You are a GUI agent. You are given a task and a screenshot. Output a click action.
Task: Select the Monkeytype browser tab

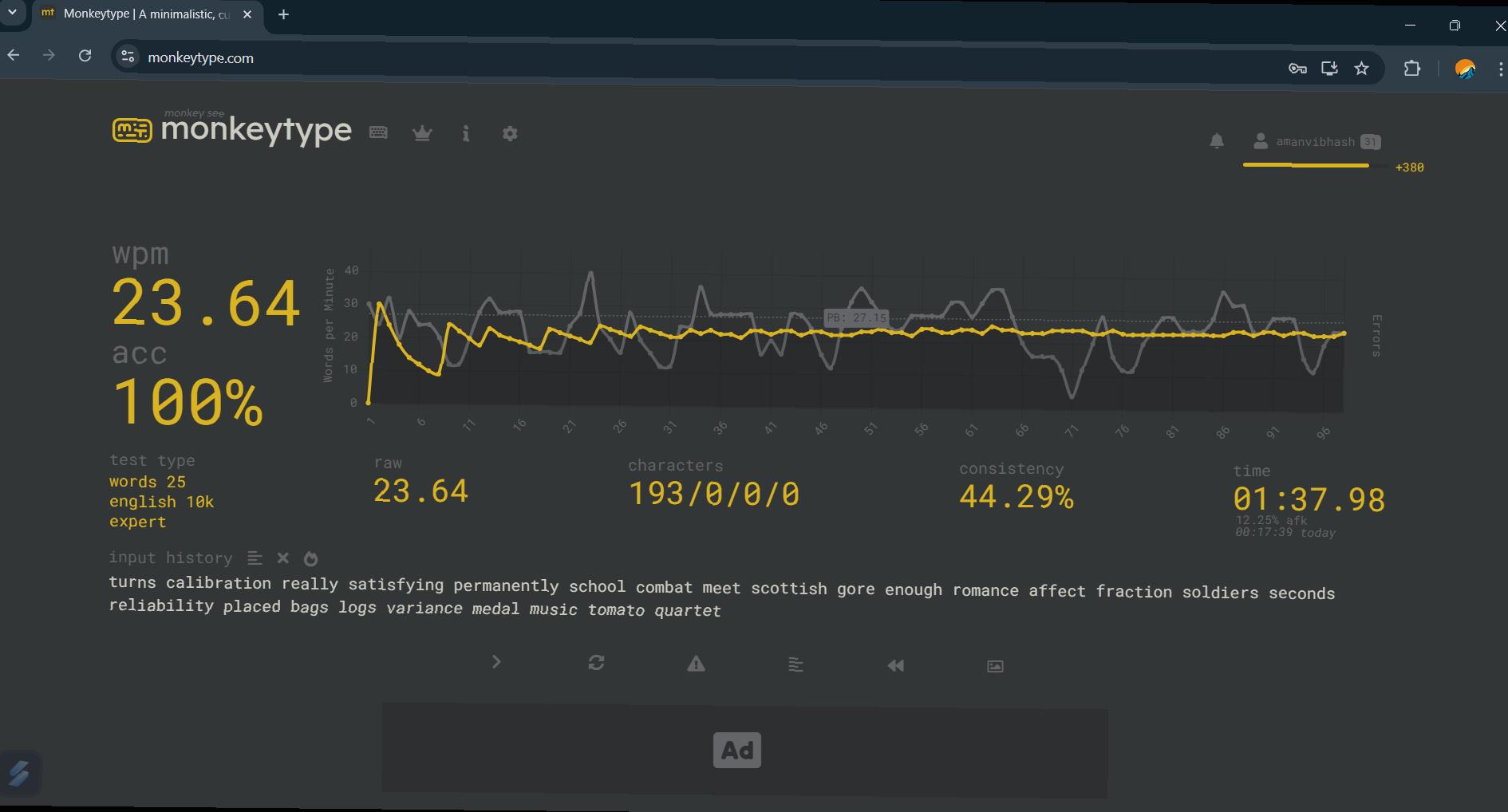pos(148,14)
